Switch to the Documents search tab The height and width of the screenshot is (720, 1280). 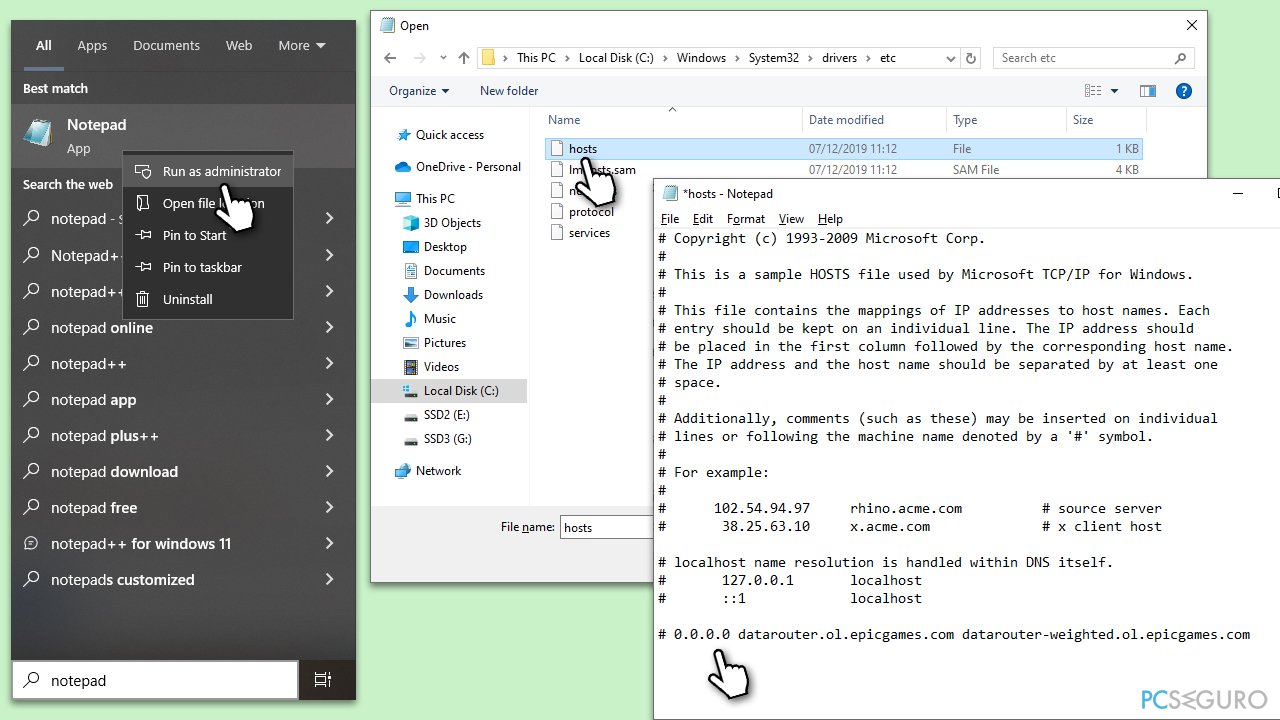pyautogui.click(x=166, y=45)
